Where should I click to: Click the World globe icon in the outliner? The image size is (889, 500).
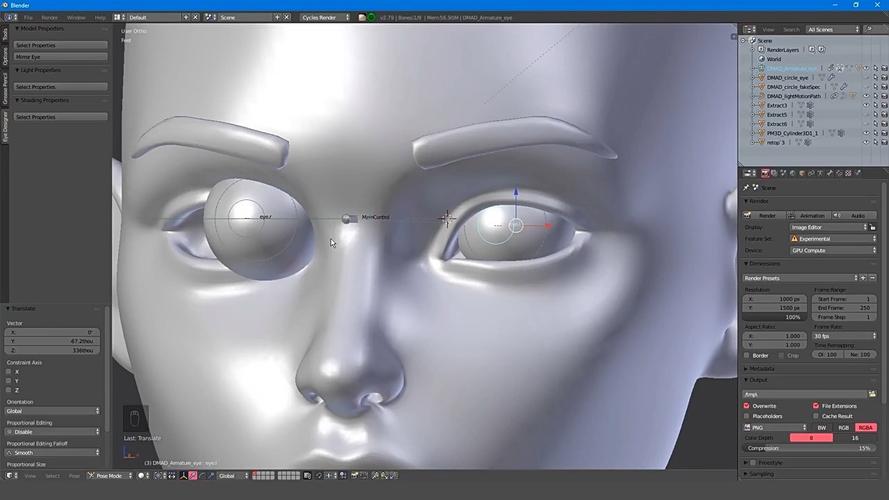pyautogui.click(x=761, y=59)
